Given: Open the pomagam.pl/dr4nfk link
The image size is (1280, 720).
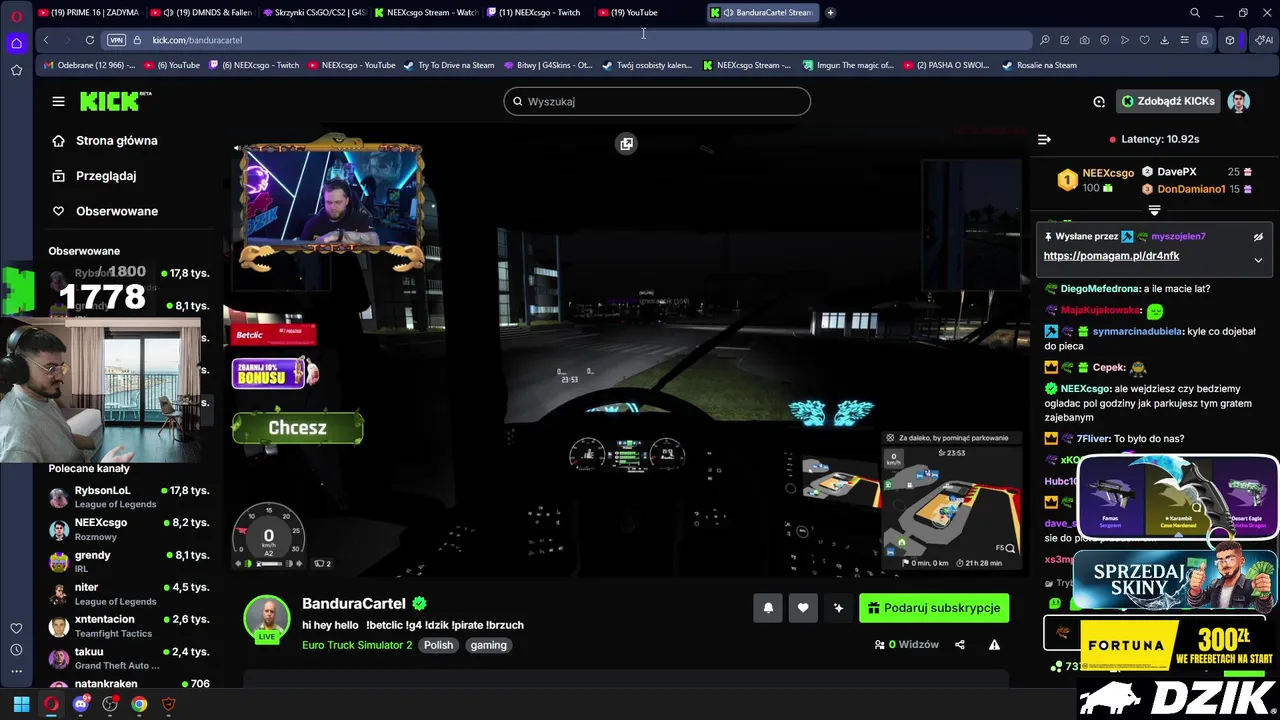Looking at the screenshot, I should tap(1111, 256).
